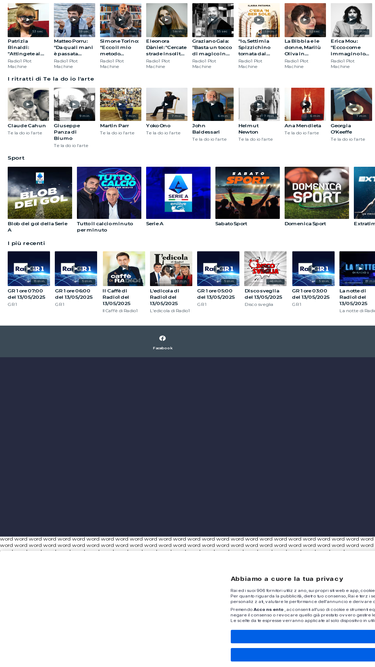375x667 pixels.
Task: Play the Claude Cahun portrait episode
Action: pyautogui.click(x=28, y=104)
